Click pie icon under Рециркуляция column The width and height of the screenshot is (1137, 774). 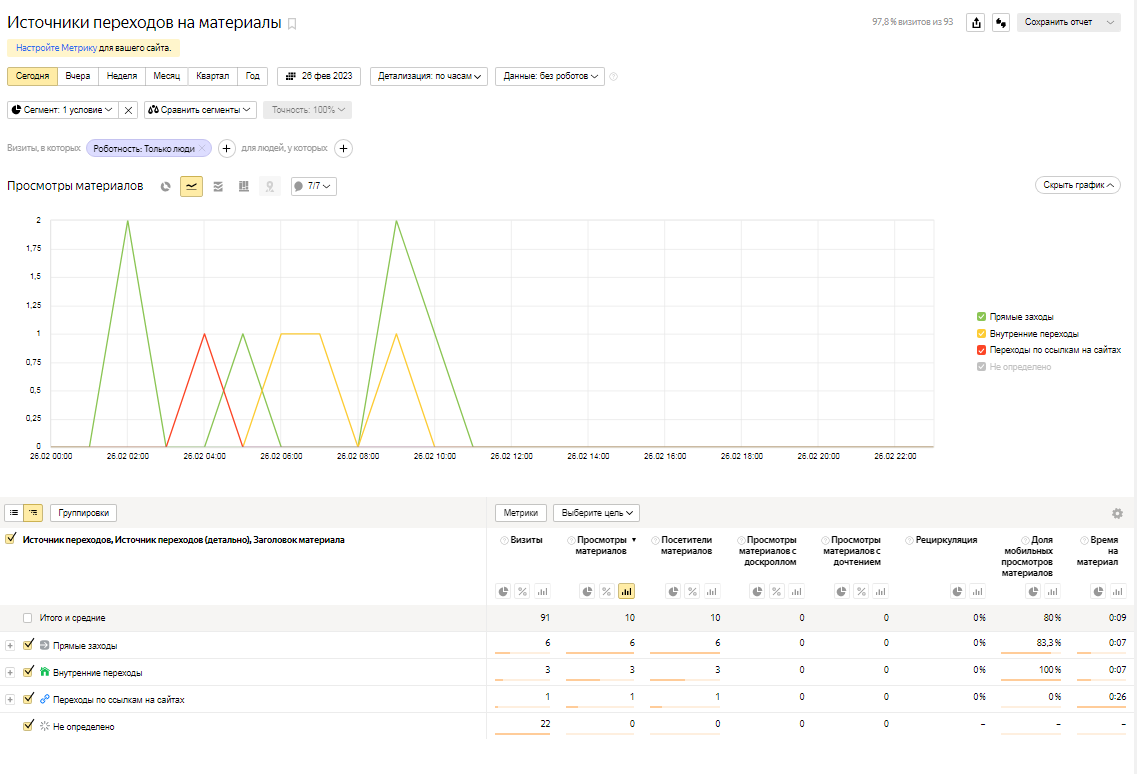pos(958,592)
